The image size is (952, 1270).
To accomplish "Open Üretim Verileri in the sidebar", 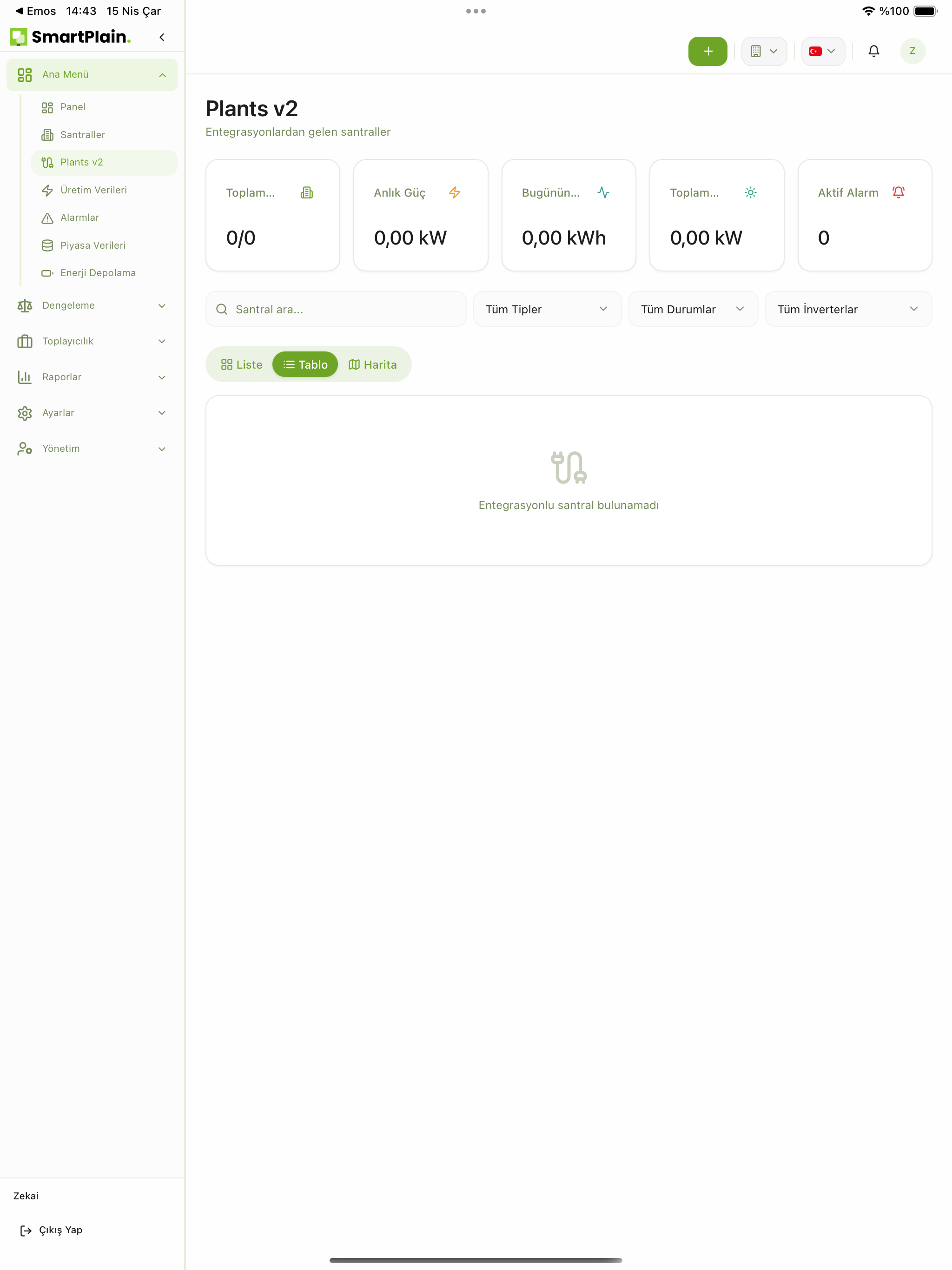I will (104, 190).
